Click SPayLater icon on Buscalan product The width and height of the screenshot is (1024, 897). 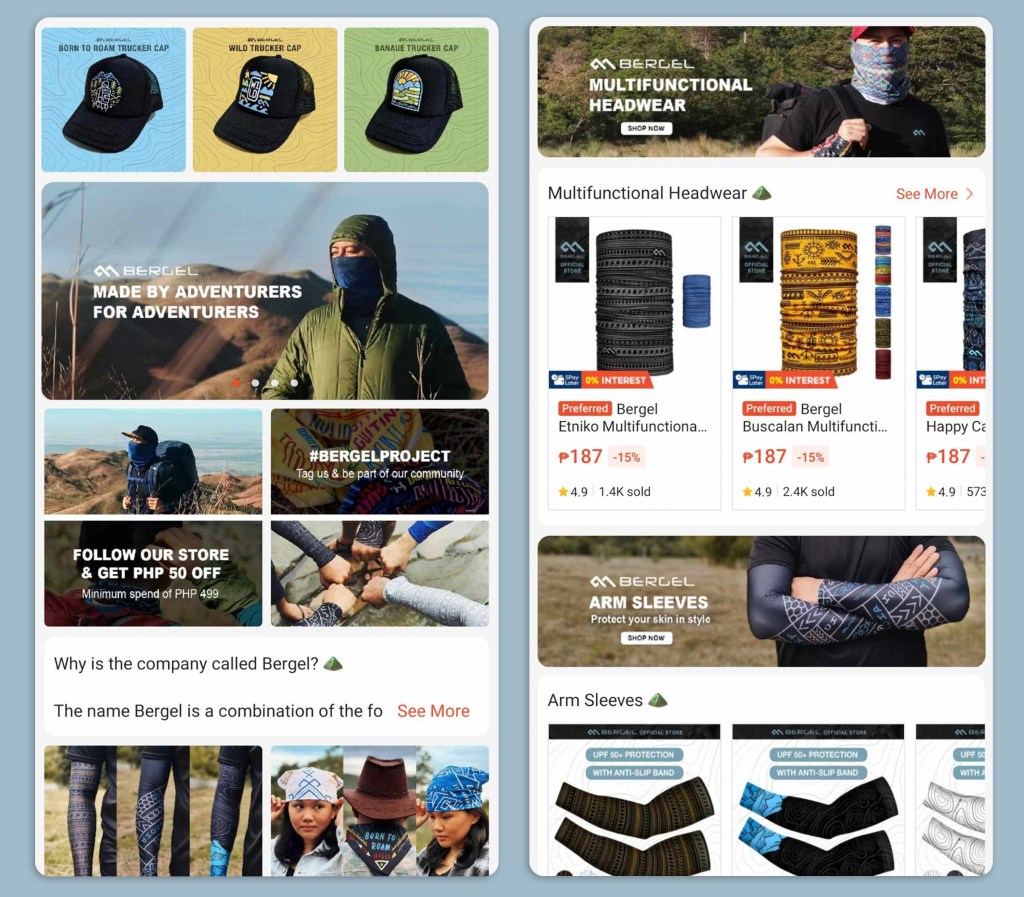click(x=749, y=379)
